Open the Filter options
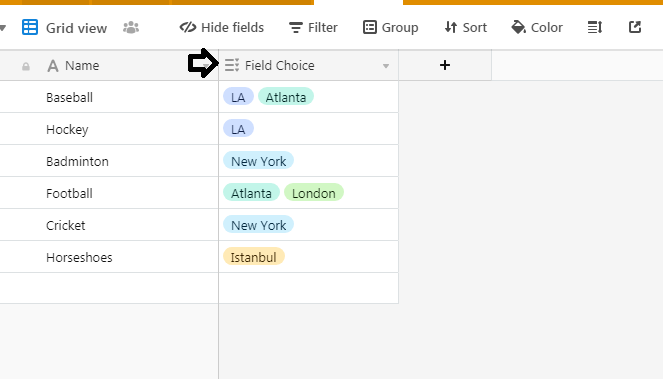Image resolution: width=663 pixels, height=379 pixels. 313,27
